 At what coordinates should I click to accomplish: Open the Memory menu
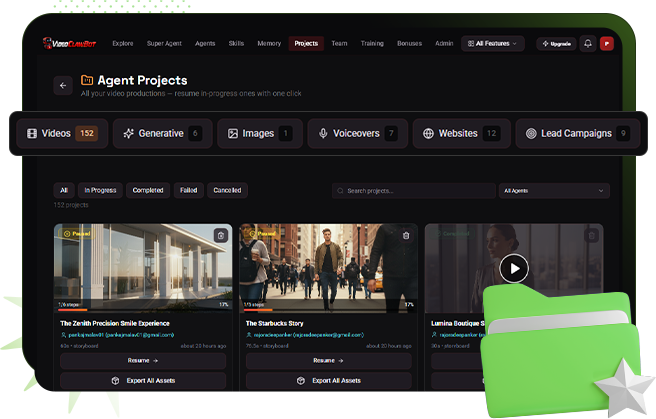point(269,43)
